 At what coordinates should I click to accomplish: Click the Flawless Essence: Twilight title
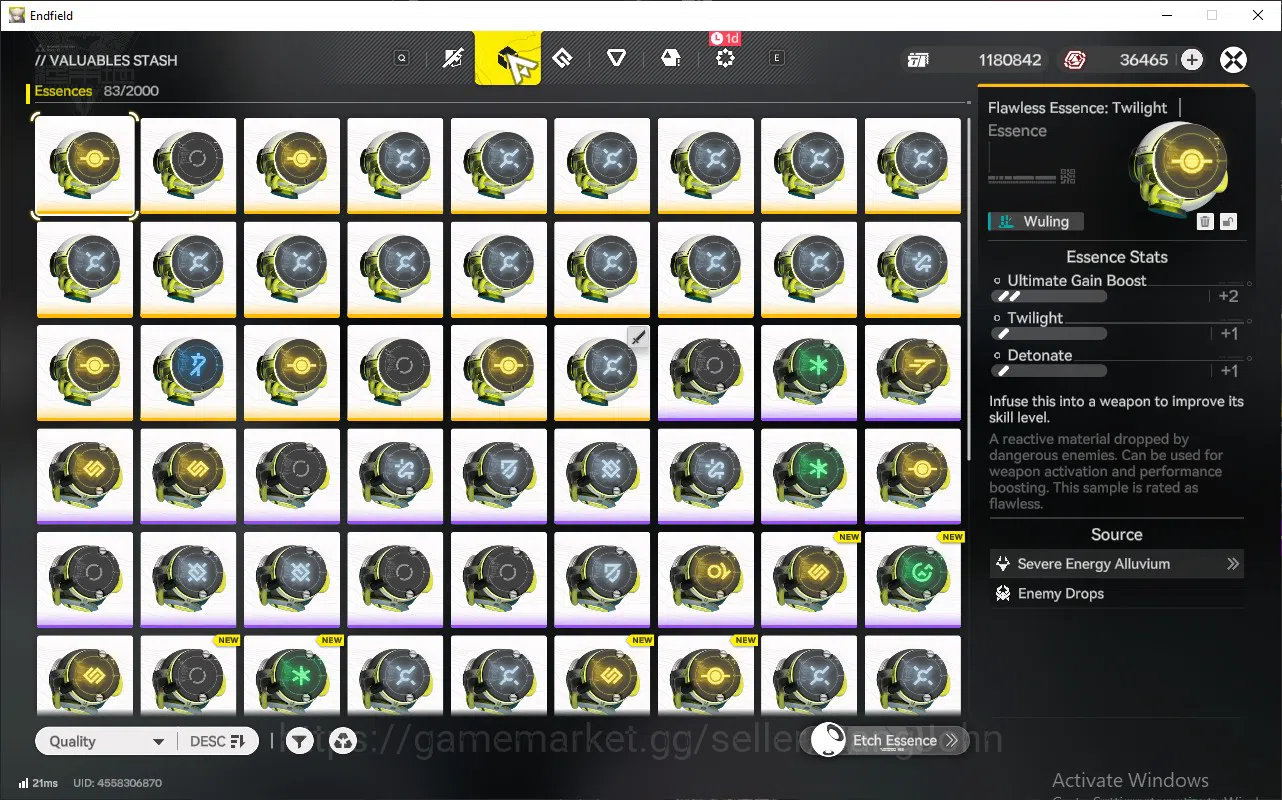[1077, 108]
